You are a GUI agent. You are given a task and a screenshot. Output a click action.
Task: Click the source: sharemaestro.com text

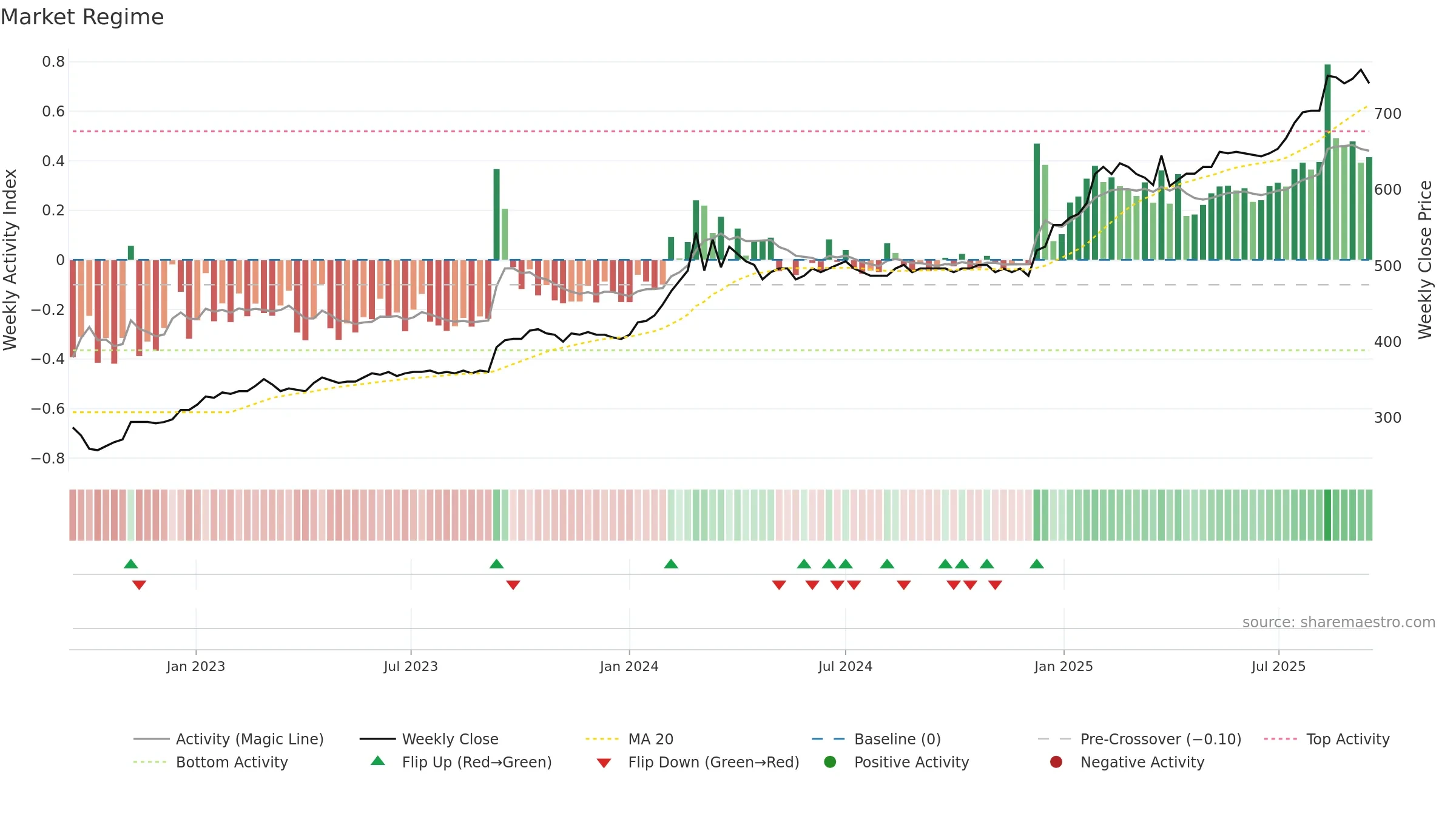(x=1339, y=622)
